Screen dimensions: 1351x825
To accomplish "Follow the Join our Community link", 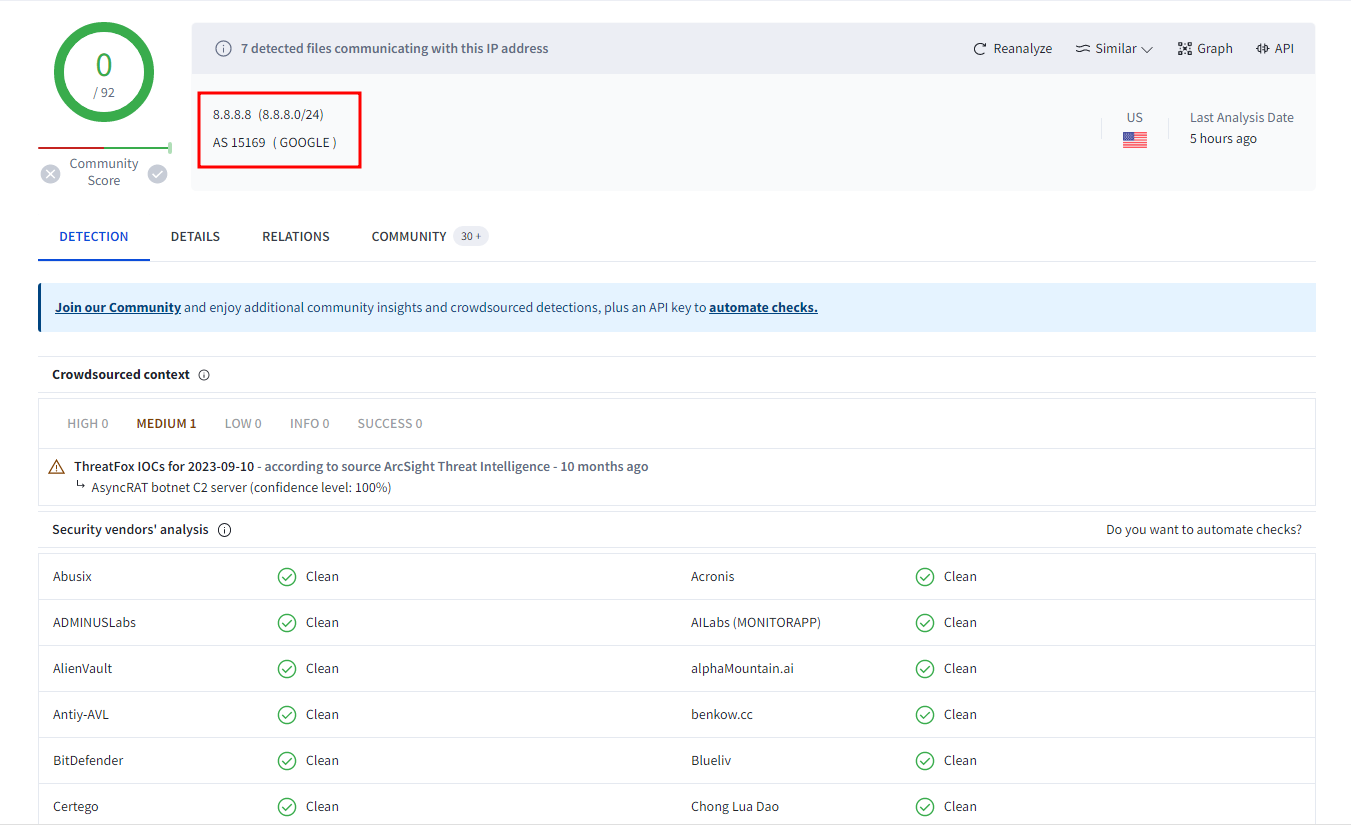I will [x=118, y=307].
